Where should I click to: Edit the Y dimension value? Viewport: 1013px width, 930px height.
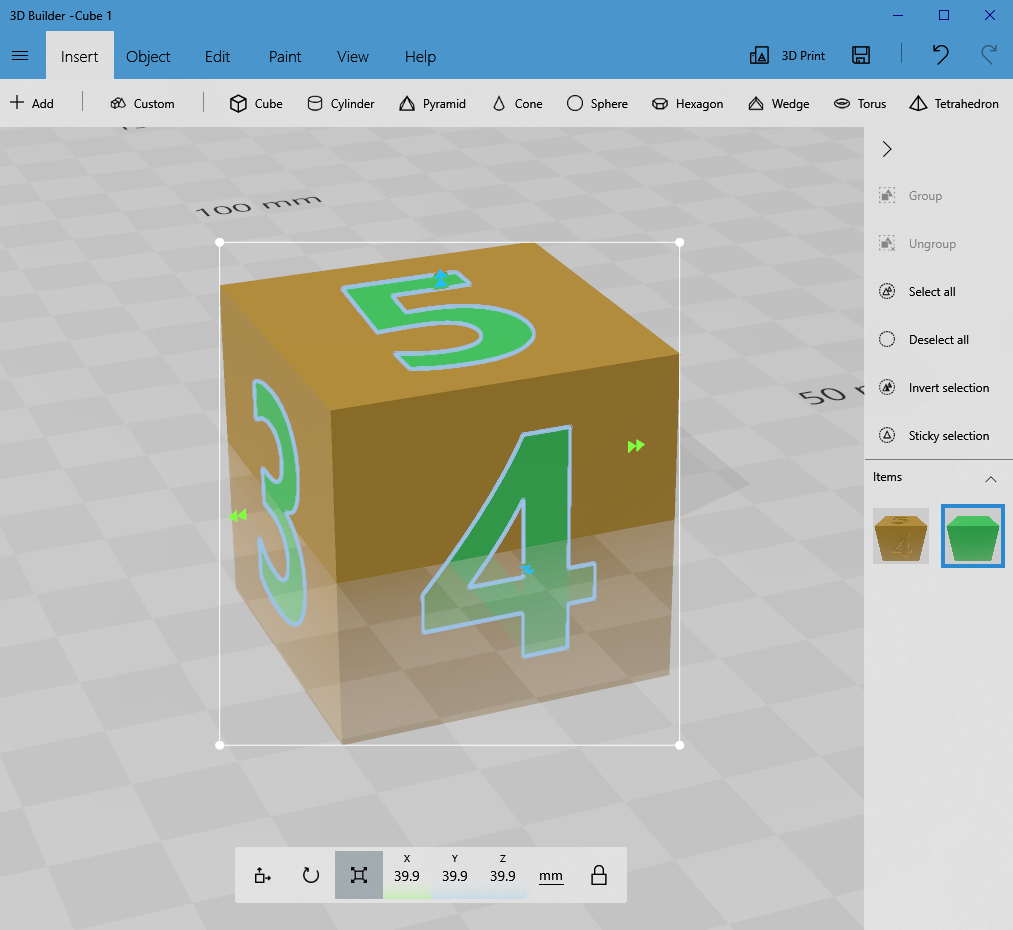point(455,875)
